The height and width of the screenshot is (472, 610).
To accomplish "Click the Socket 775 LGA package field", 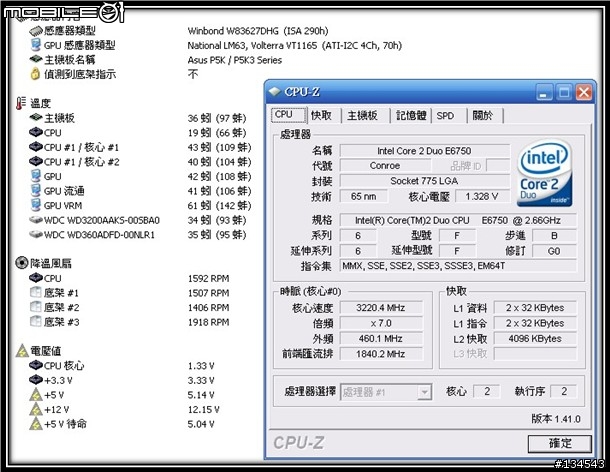I will point(424,181).
